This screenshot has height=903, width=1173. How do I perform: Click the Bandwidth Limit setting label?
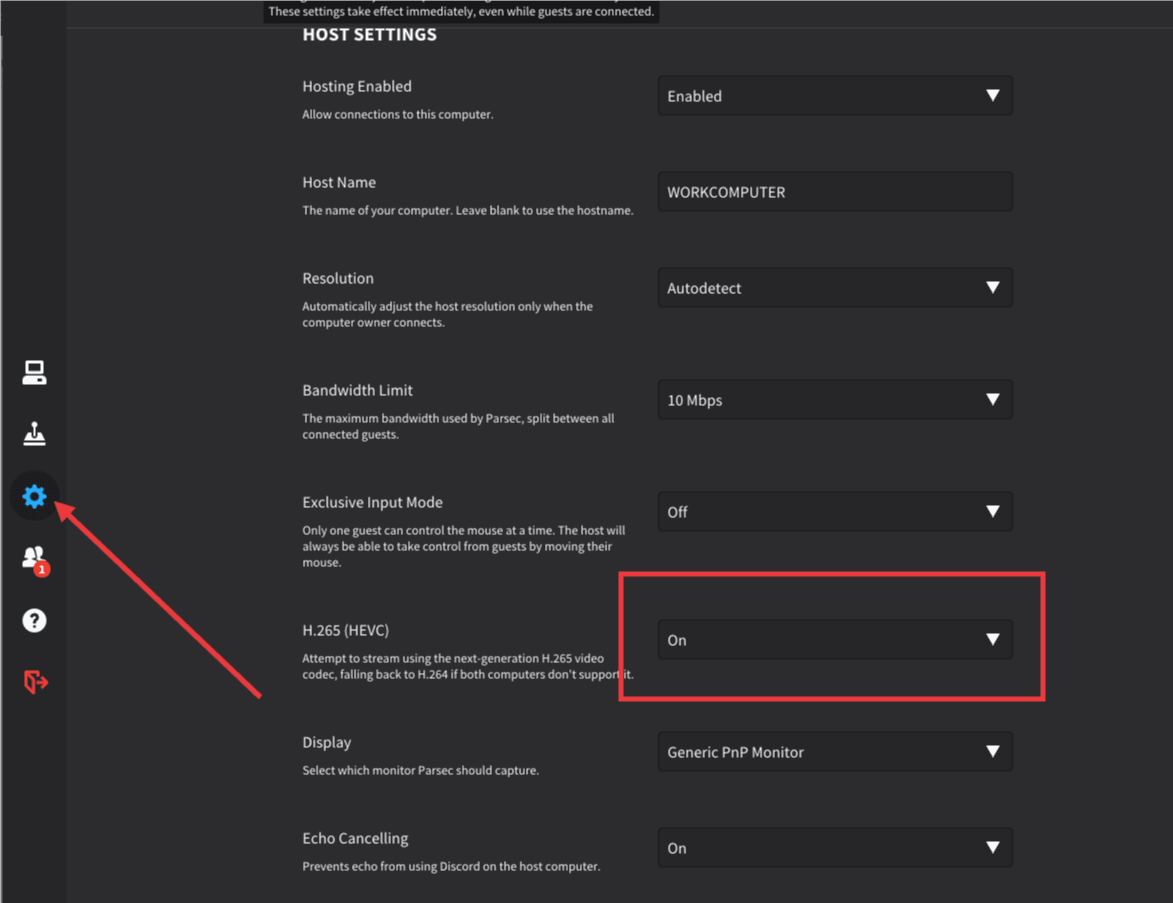pyautogui.click(x=357, y=390)
